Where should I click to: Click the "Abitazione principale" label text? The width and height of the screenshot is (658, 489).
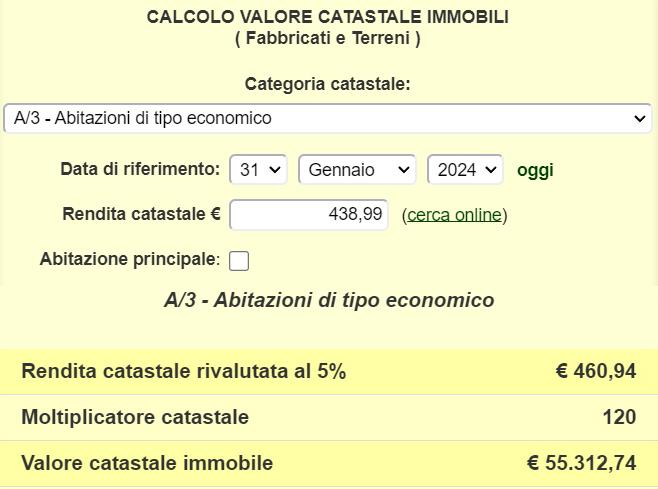click(x=129, y=260)
